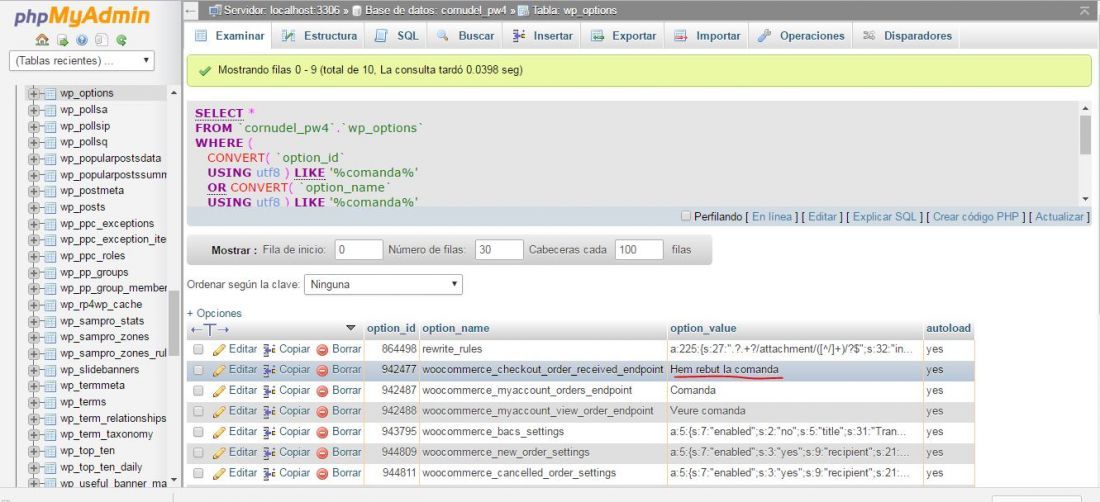Viewport: 1100px width, 502px height.
Task: Click the sort triangle above the row actions
Action: point(351,328)
